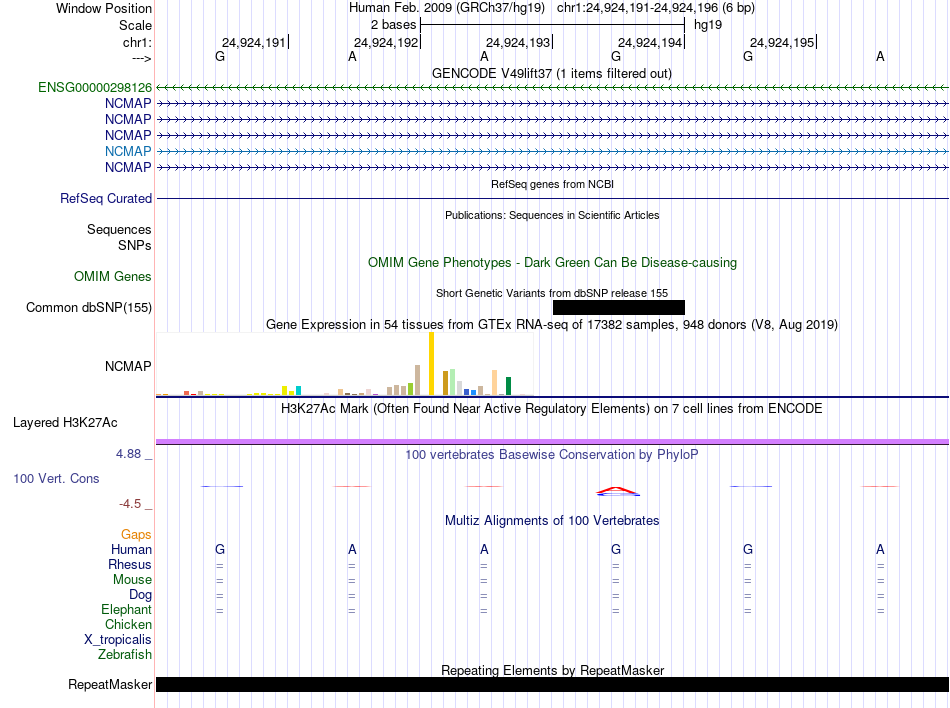The width and height of the screenshot is (950, 708).
Task: Open Repeating Elements by RepeatMasker title
Action: [552, 670]
